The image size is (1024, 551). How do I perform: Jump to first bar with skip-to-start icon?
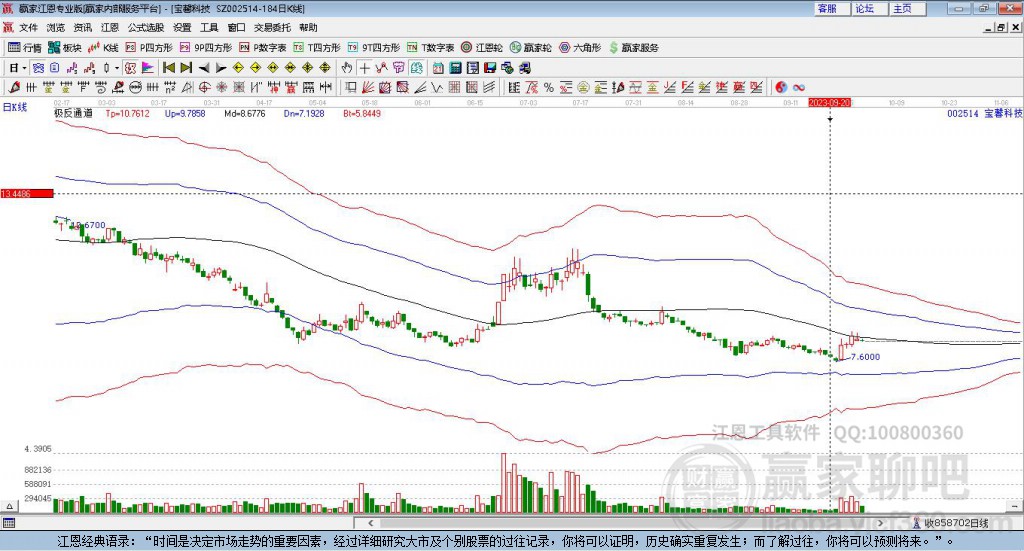point(168,67)
